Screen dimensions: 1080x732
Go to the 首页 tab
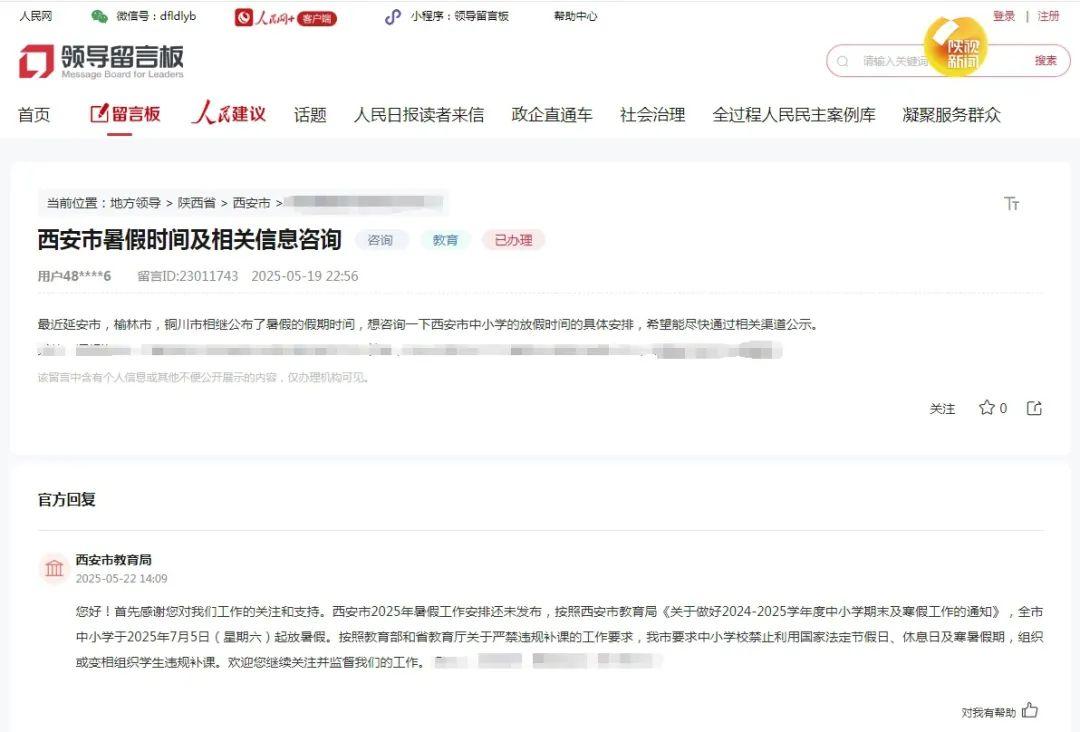pos(34,114)
